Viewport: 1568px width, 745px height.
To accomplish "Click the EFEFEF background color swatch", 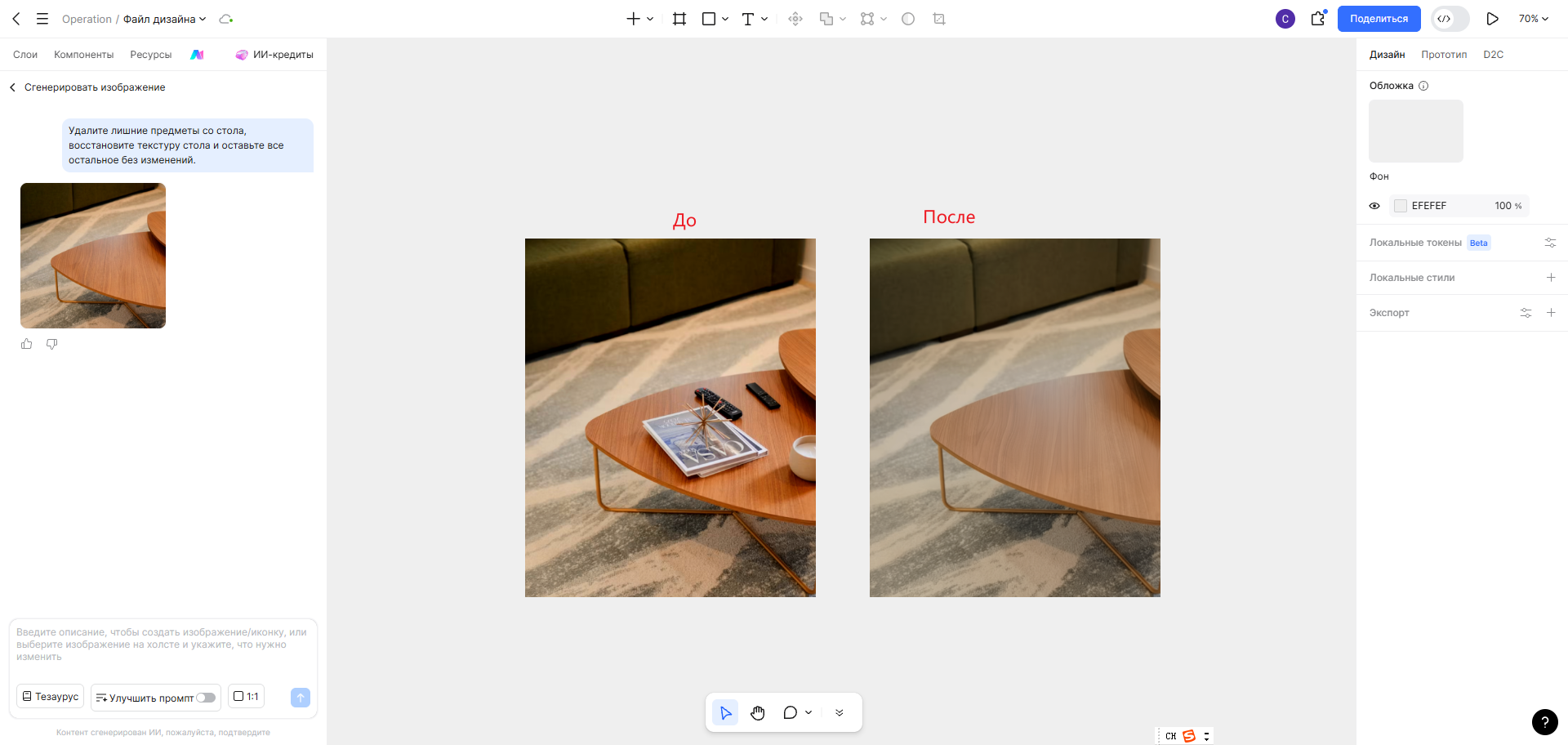I will click(1401, 206).
